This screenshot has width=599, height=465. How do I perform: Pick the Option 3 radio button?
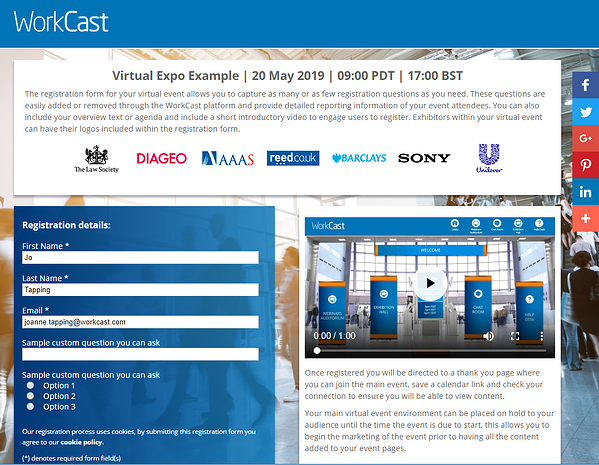click(x=31, y=407)
